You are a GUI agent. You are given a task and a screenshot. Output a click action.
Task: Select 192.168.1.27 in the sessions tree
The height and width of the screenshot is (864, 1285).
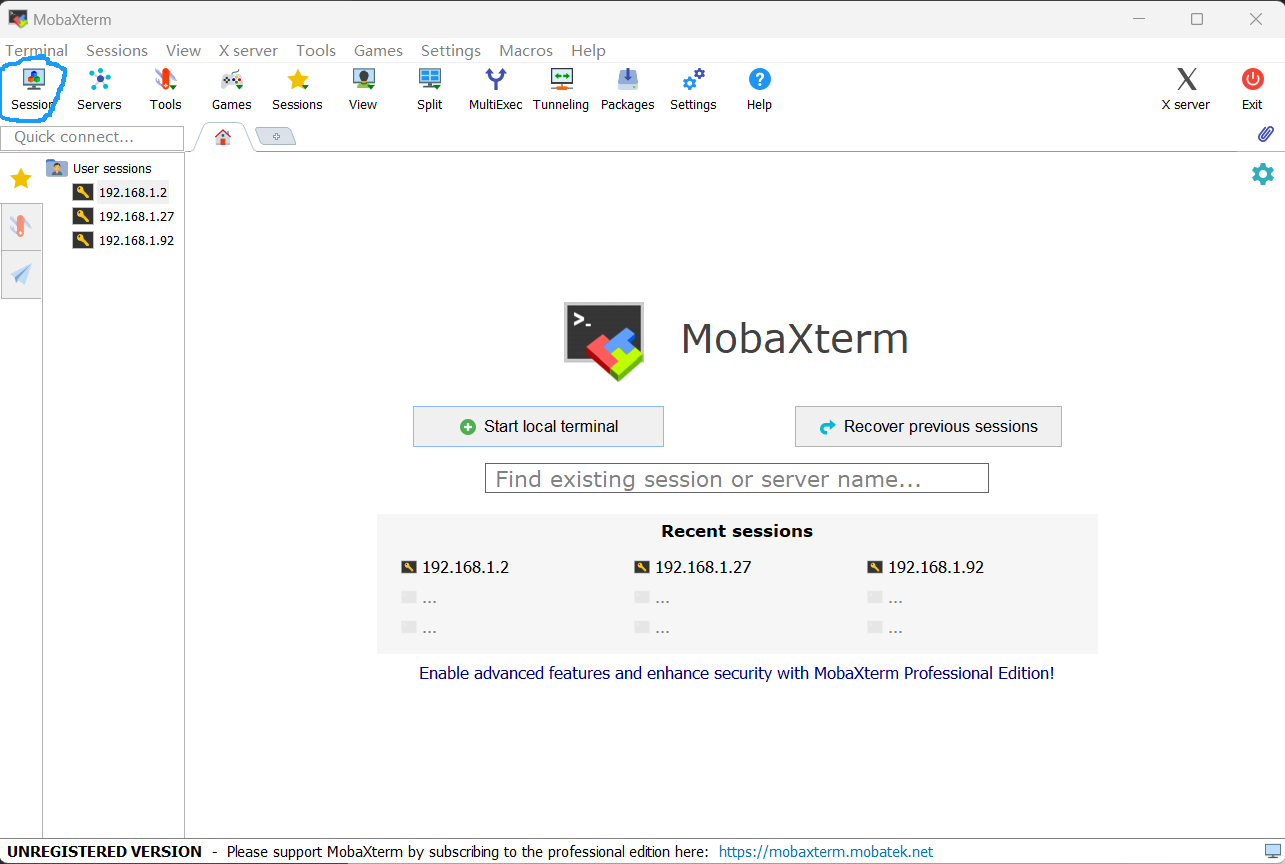click(x=136, y=216)
